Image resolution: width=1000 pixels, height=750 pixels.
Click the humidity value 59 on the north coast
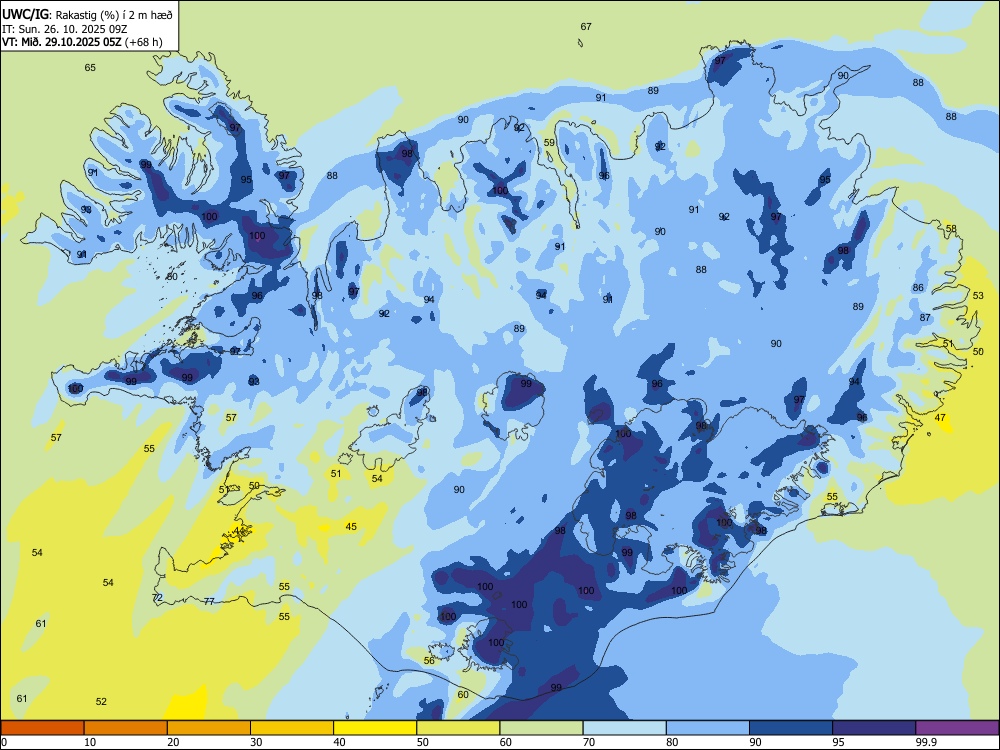point(550,143)
